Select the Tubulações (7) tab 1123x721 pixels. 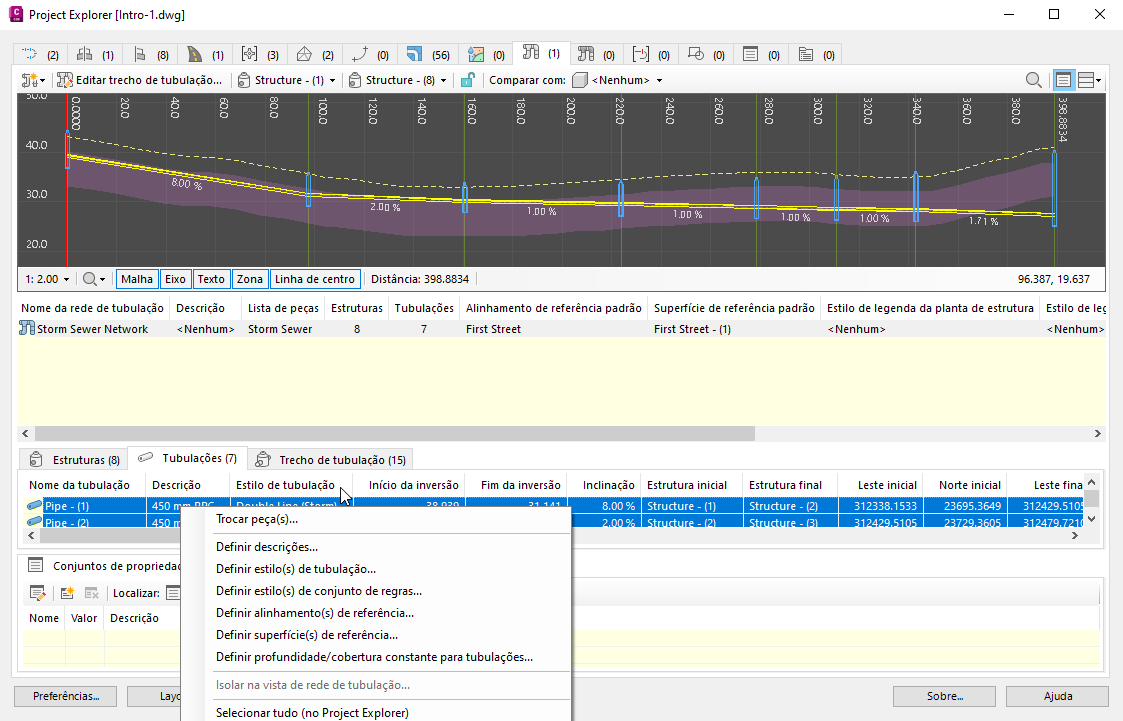[x=188, y=458]
